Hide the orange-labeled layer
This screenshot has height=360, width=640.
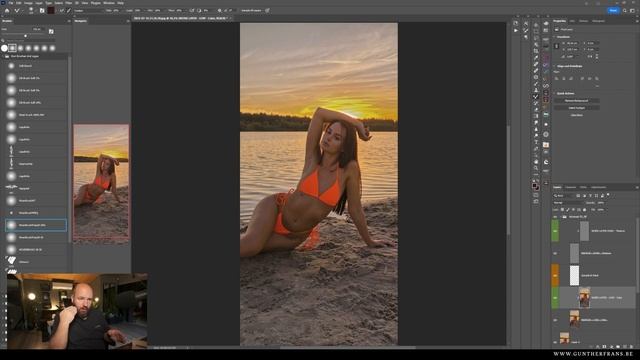pos(555,276)
